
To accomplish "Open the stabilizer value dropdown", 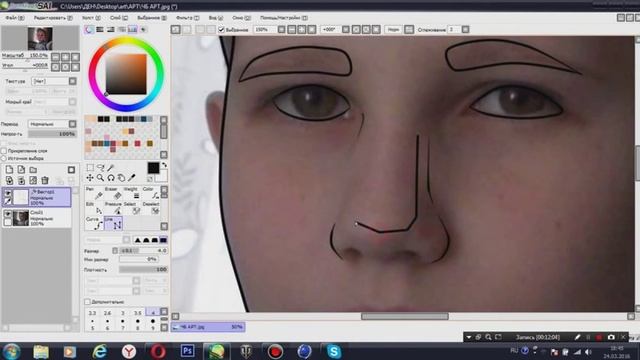I will 465,29.
